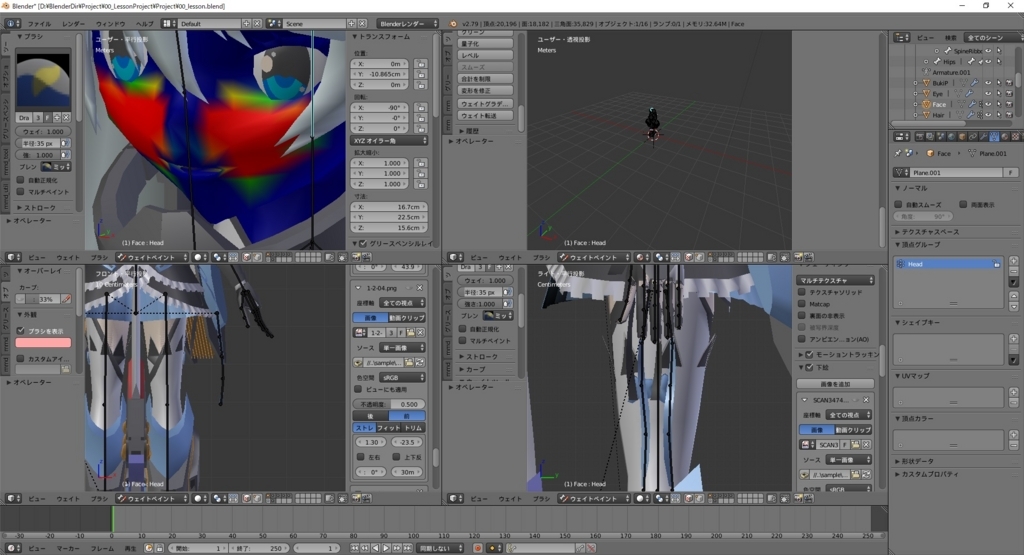This screenshot has height=555, width=1024.
Task: Open the ヘルプ menu
Action: coord(144,24)
